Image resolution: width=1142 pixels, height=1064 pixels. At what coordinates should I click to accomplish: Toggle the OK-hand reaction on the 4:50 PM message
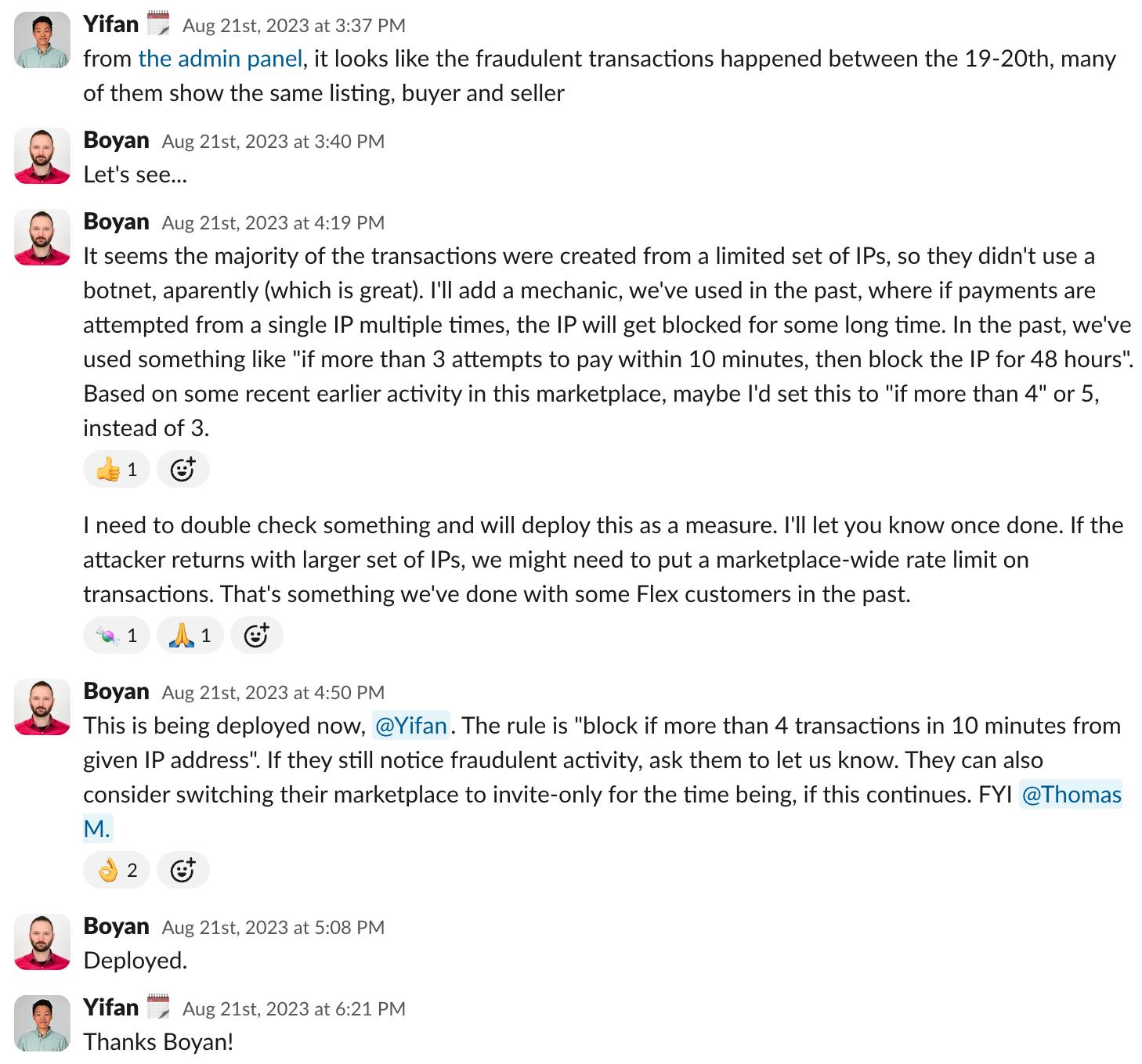pos(116,869)
